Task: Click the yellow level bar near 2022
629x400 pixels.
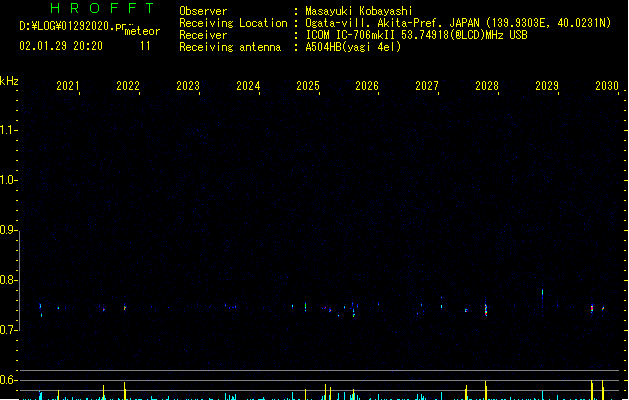Action: [x=124, y=391]
